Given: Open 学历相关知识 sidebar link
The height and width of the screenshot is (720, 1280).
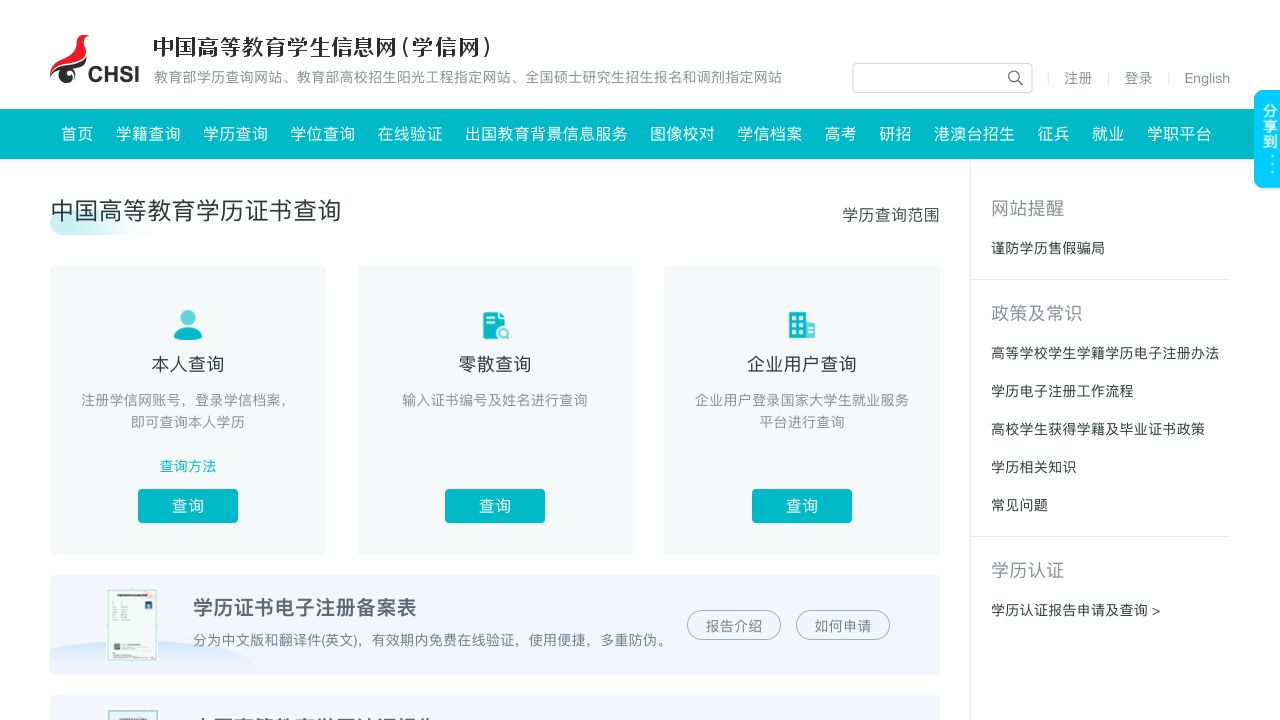Looking at the screenshot, I should pos(1034,467).
